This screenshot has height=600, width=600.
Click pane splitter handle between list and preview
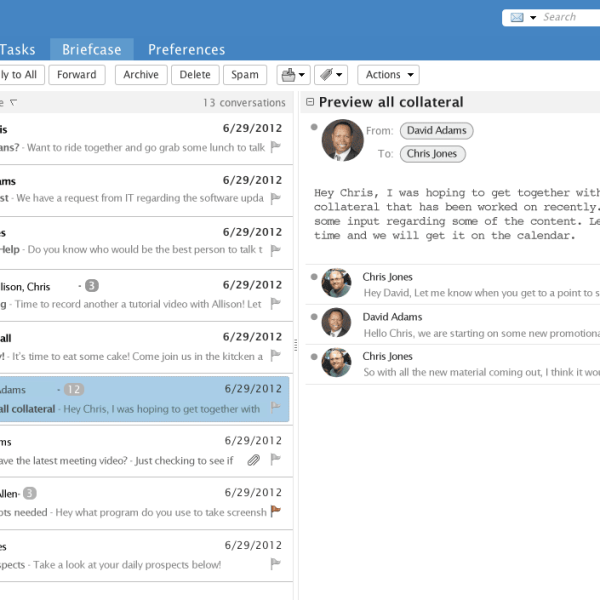pos(295,345)
